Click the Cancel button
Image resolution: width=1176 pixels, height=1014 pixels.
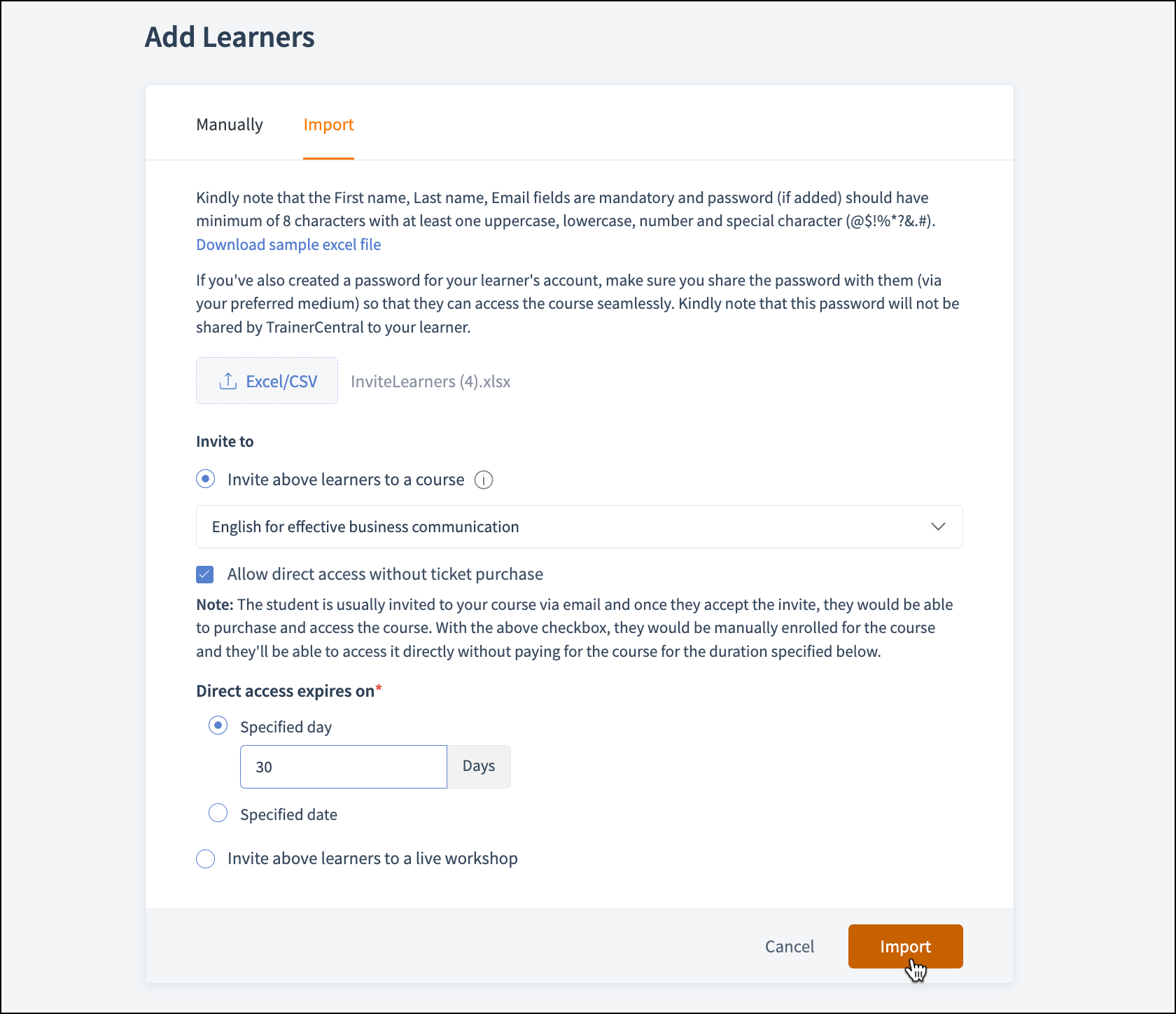789,947
